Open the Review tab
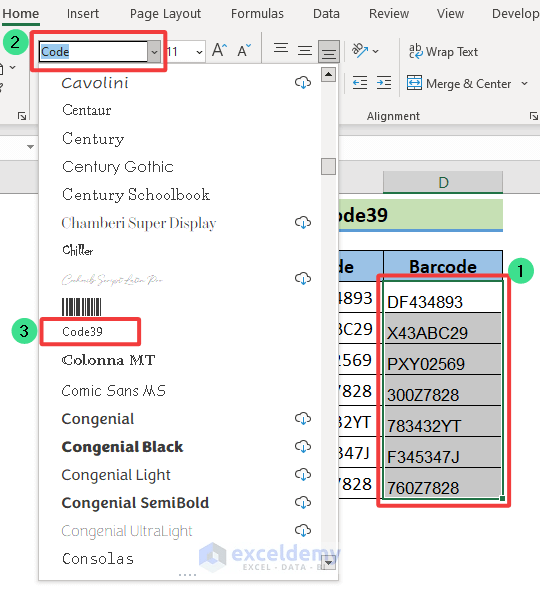 click(x=389, y=14)
